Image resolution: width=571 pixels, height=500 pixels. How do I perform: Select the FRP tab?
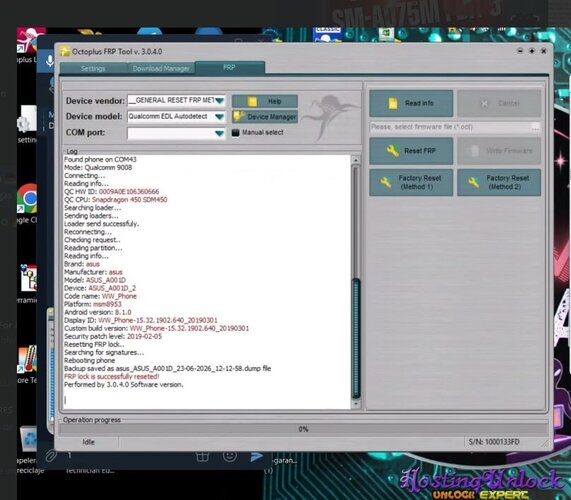click(x=229, y=67)
